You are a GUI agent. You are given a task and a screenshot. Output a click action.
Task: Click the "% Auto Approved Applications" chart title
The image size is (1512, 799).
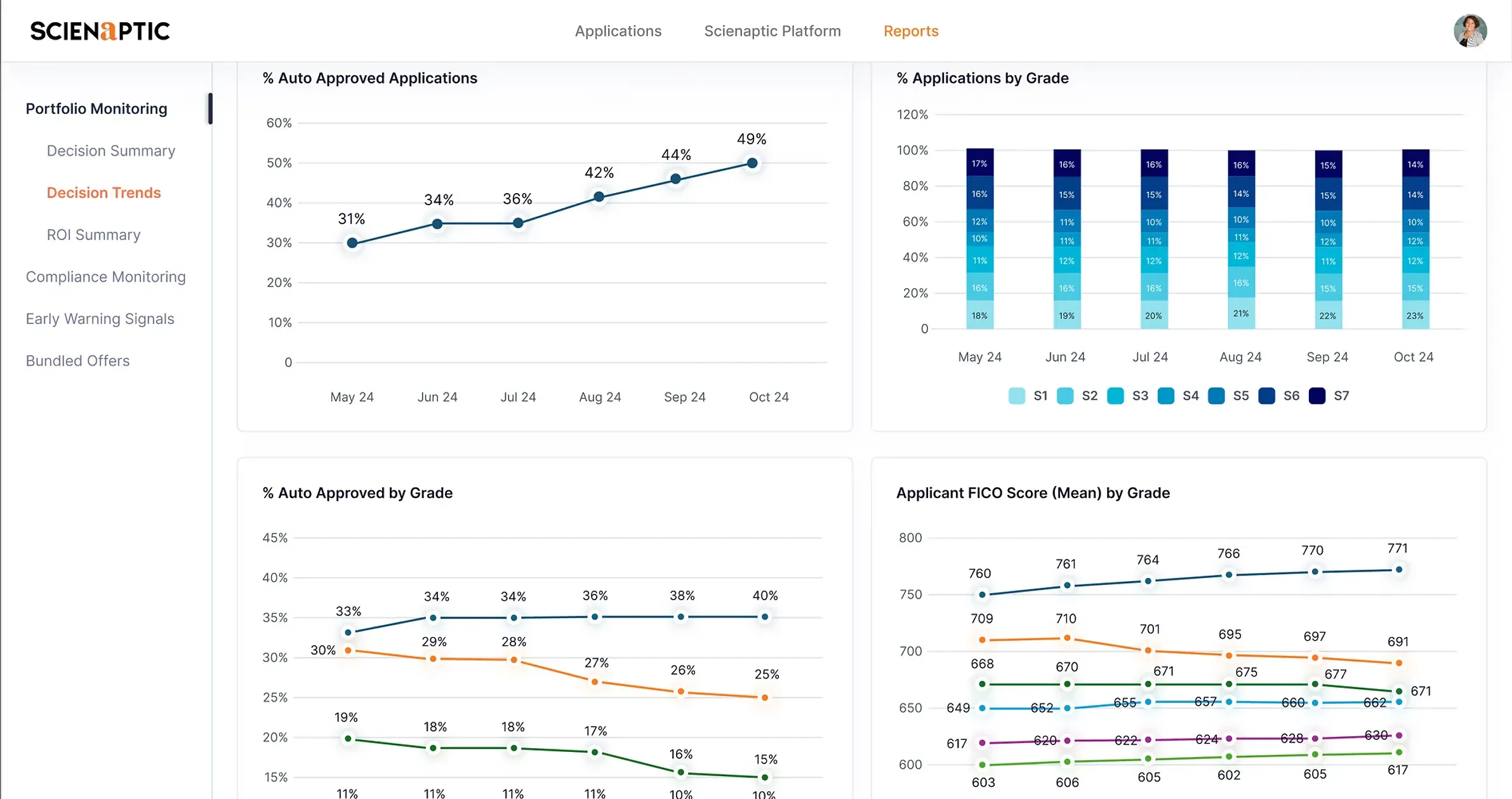tap(370, 78)
